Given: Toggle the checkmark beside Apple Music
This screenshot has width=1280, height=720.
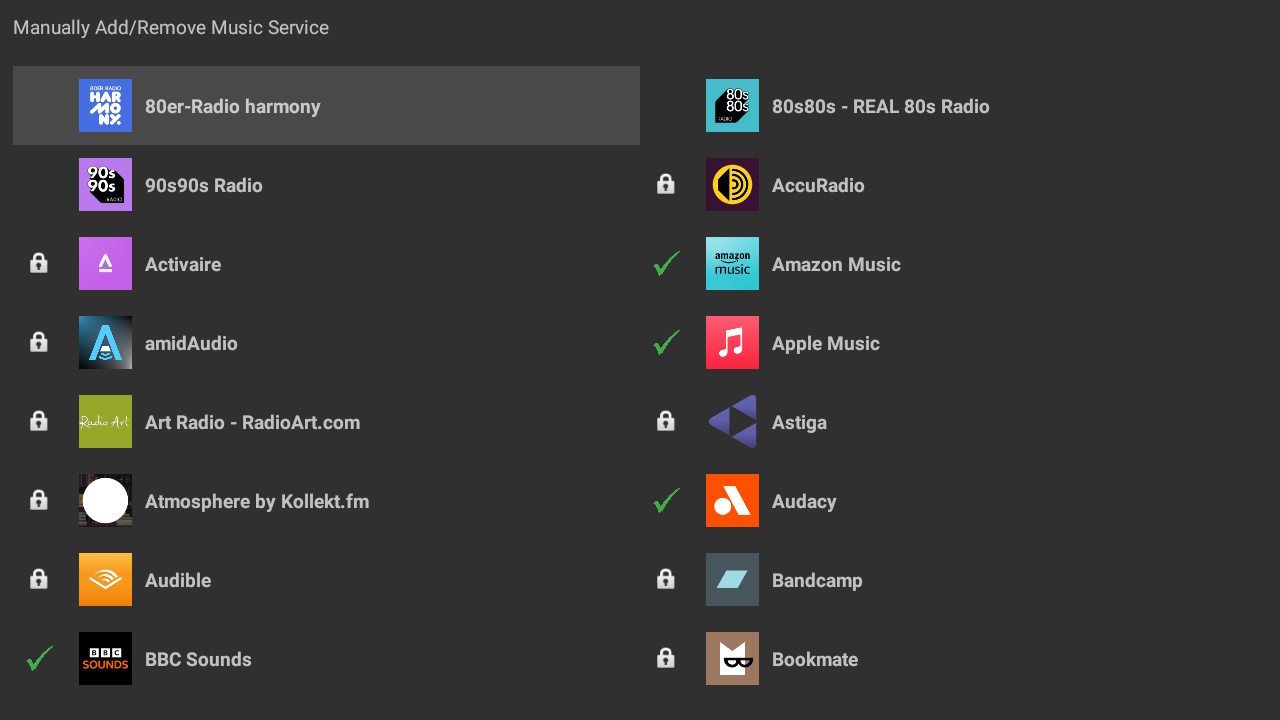Looking at the screenshot, I should (665, 342).
